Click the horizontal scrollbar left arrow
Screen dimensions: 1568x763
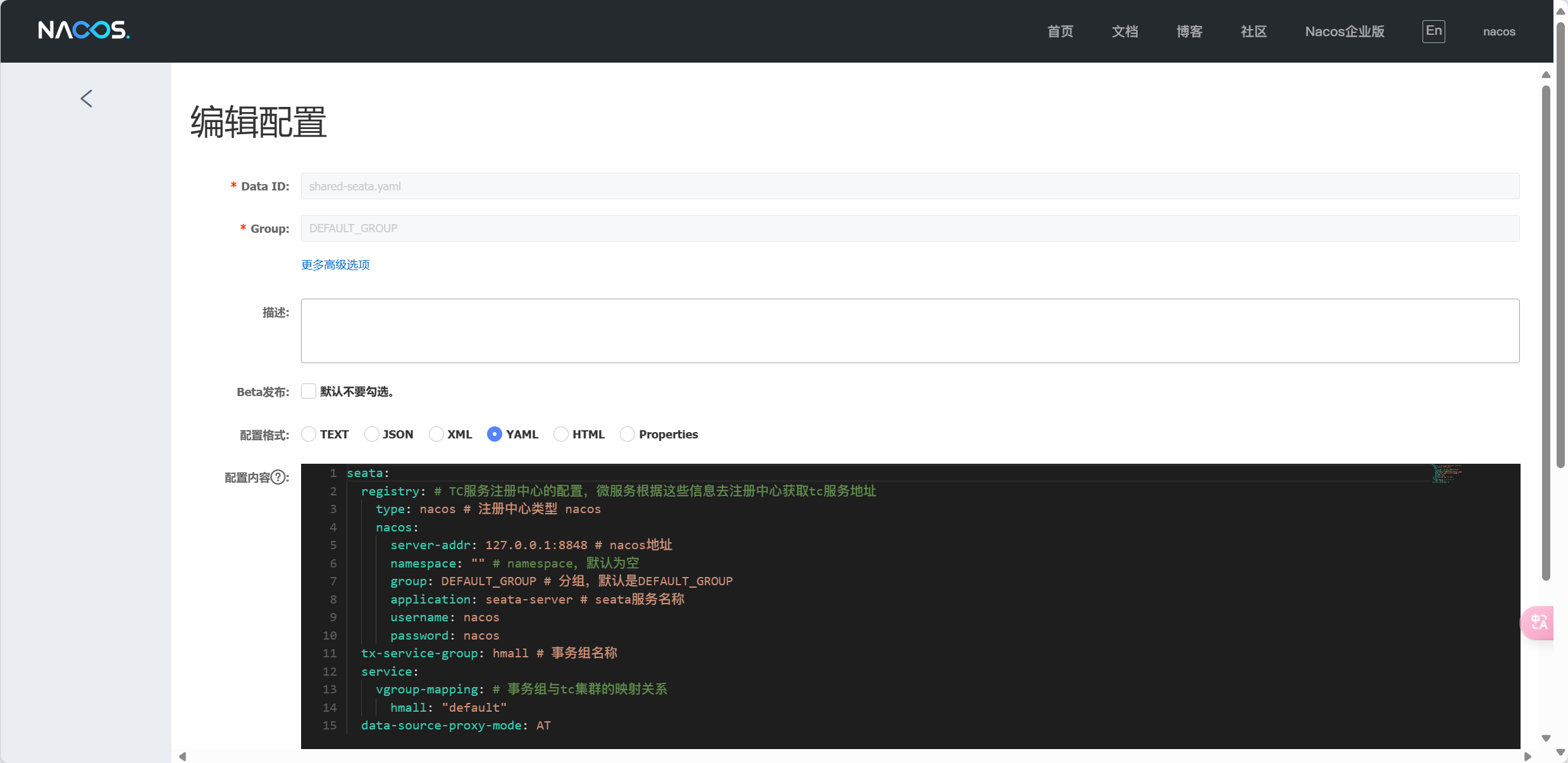[x=182, y=757]
